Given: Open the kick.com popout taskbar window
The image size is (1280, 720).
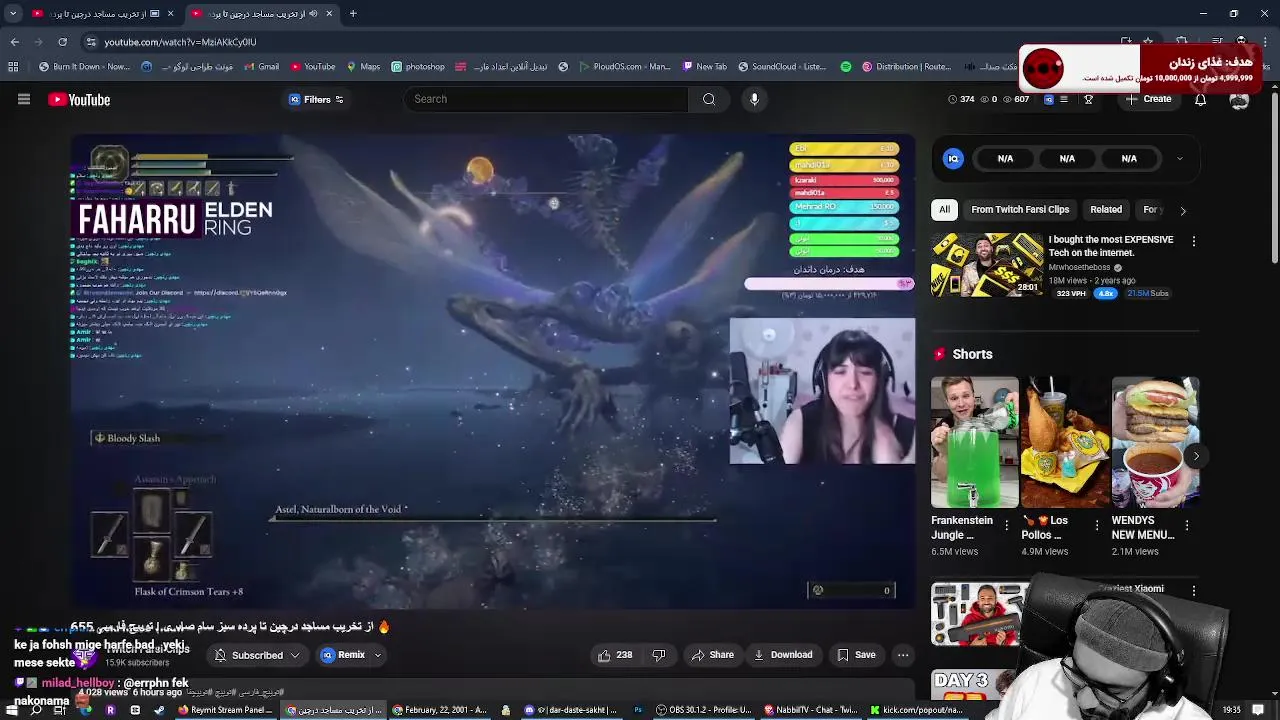Looking at the screenshot, I should 916,710.
